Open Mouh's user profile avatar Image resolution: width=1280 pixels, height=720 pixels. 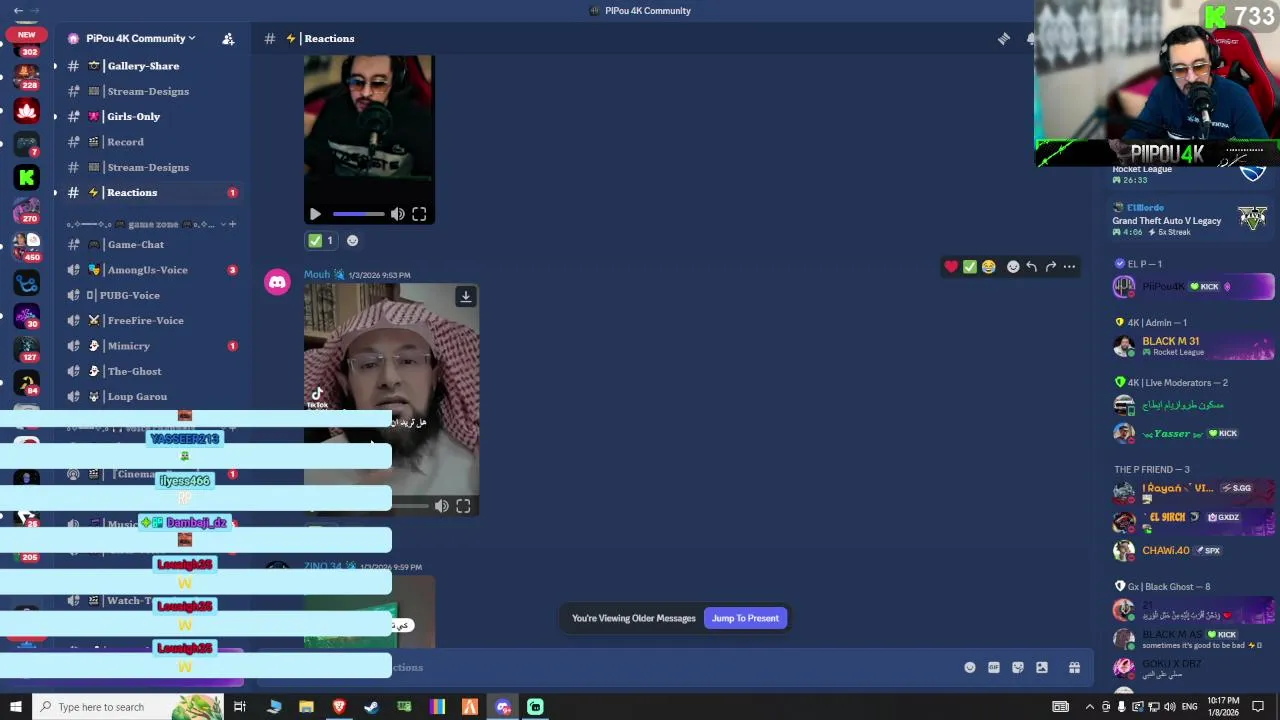click(277, 282)
